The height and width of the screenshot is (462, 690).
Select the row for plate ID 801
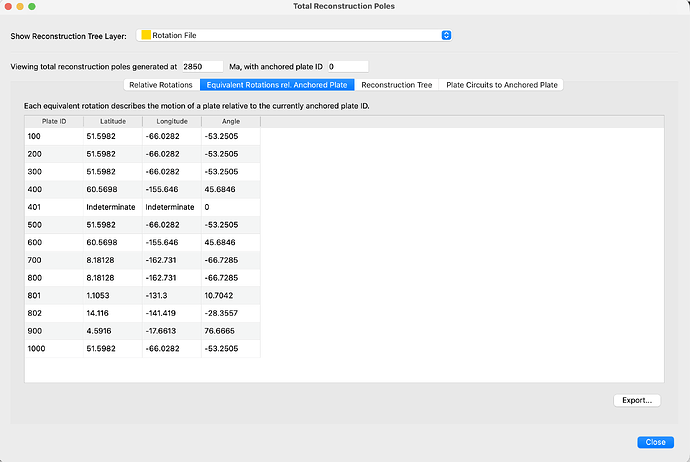tap(143, 295)
